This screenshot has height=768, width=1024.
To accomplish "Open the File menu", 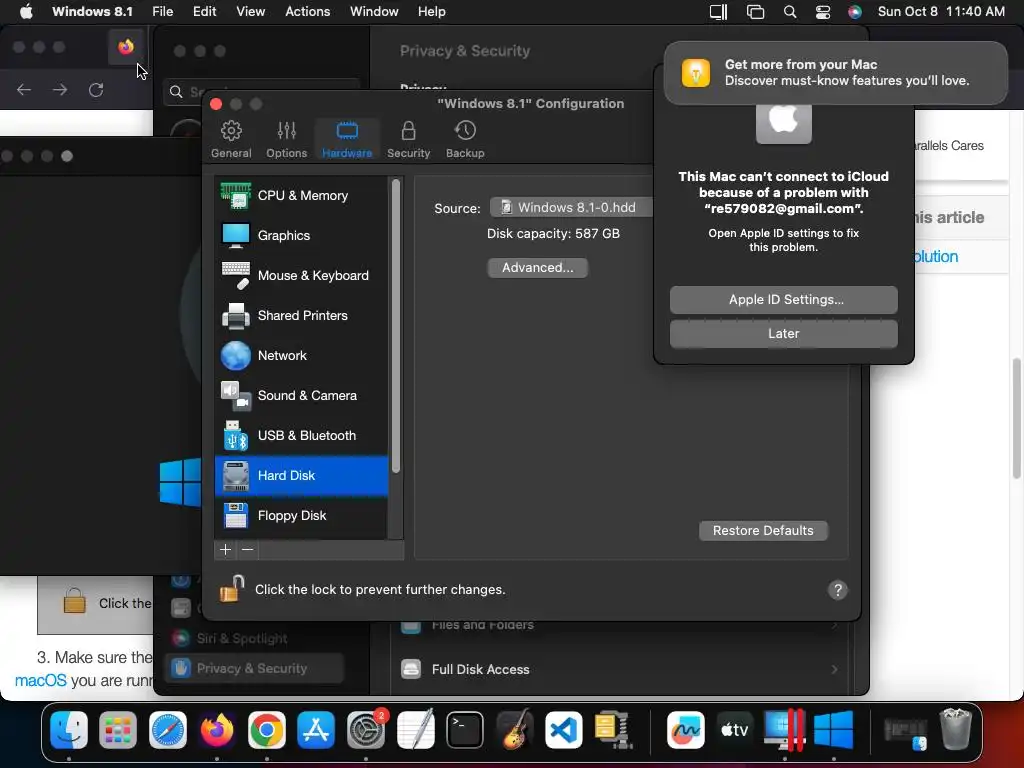I will pyautogui.click(x=163, y=11).
